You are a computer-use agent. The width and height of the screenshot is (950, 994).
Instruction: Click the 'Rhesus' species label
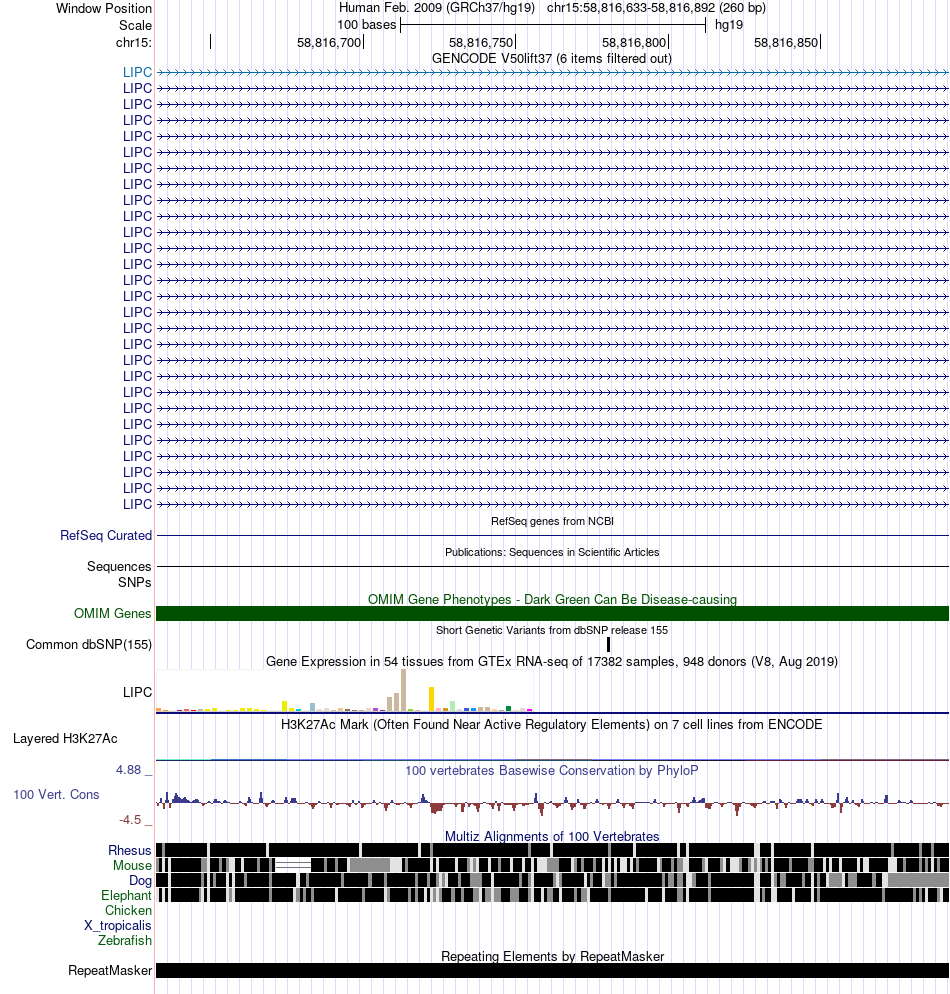point(130,851)
